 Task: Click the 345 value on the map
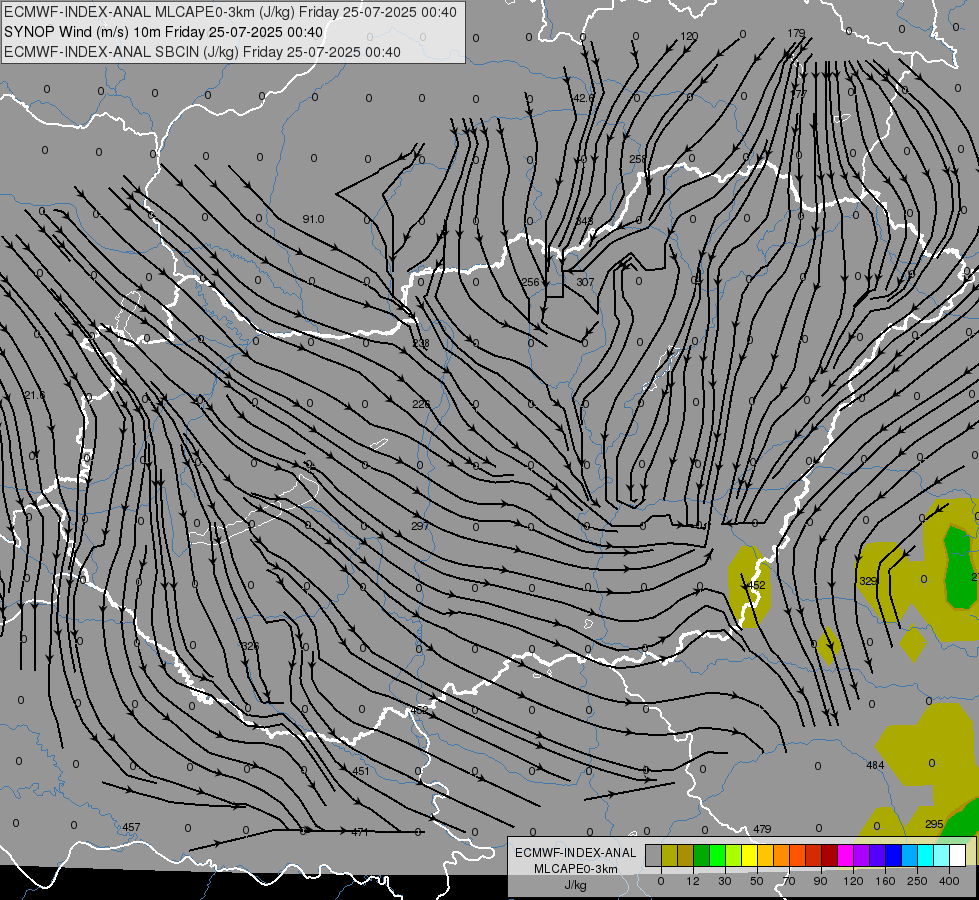click(584, 221)
